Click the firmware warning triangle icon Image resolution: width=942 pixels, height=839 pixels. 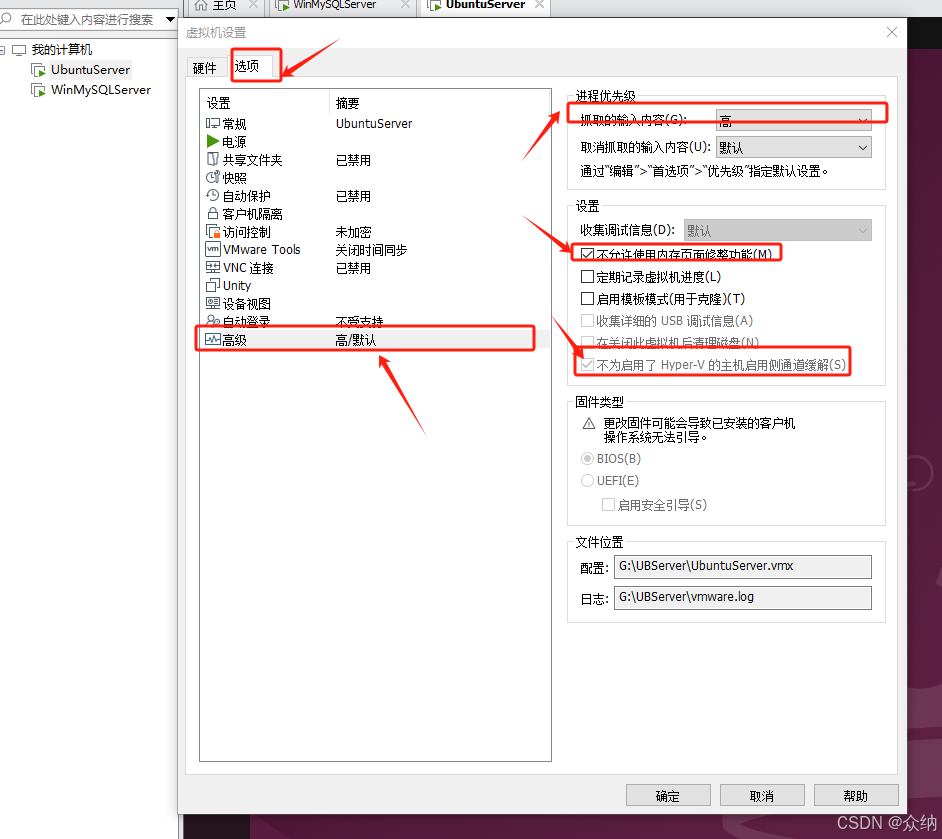tap(589, 423)
